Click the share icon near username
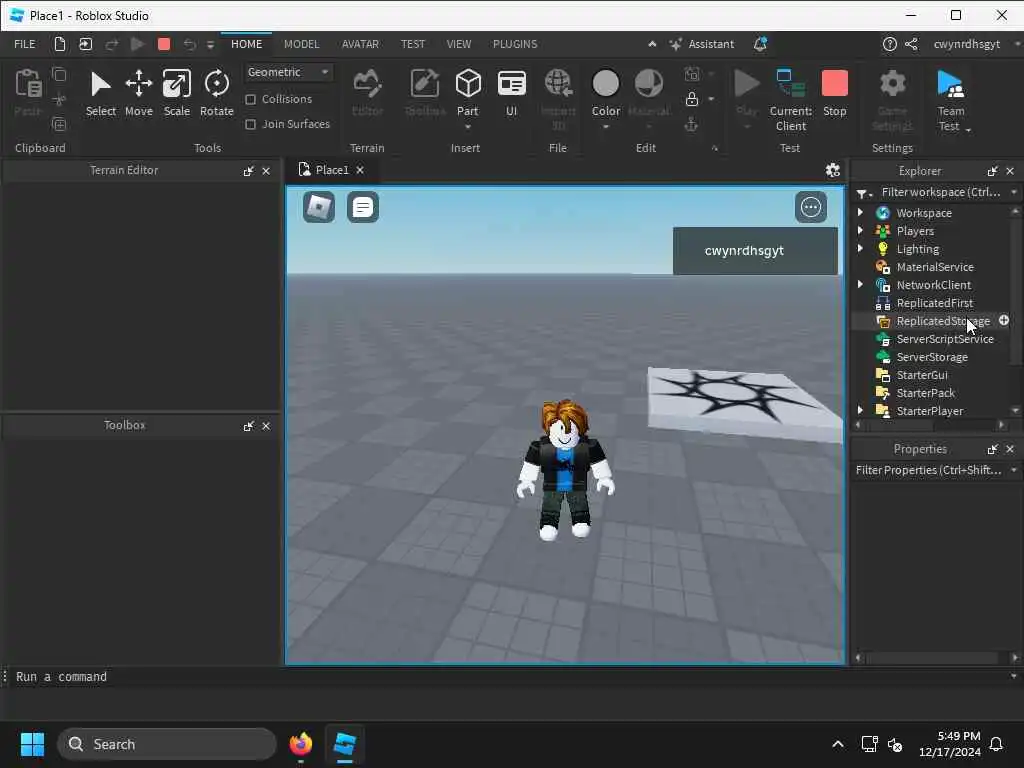The width and height of the screenshot is (1024, 768). point(911,44)
